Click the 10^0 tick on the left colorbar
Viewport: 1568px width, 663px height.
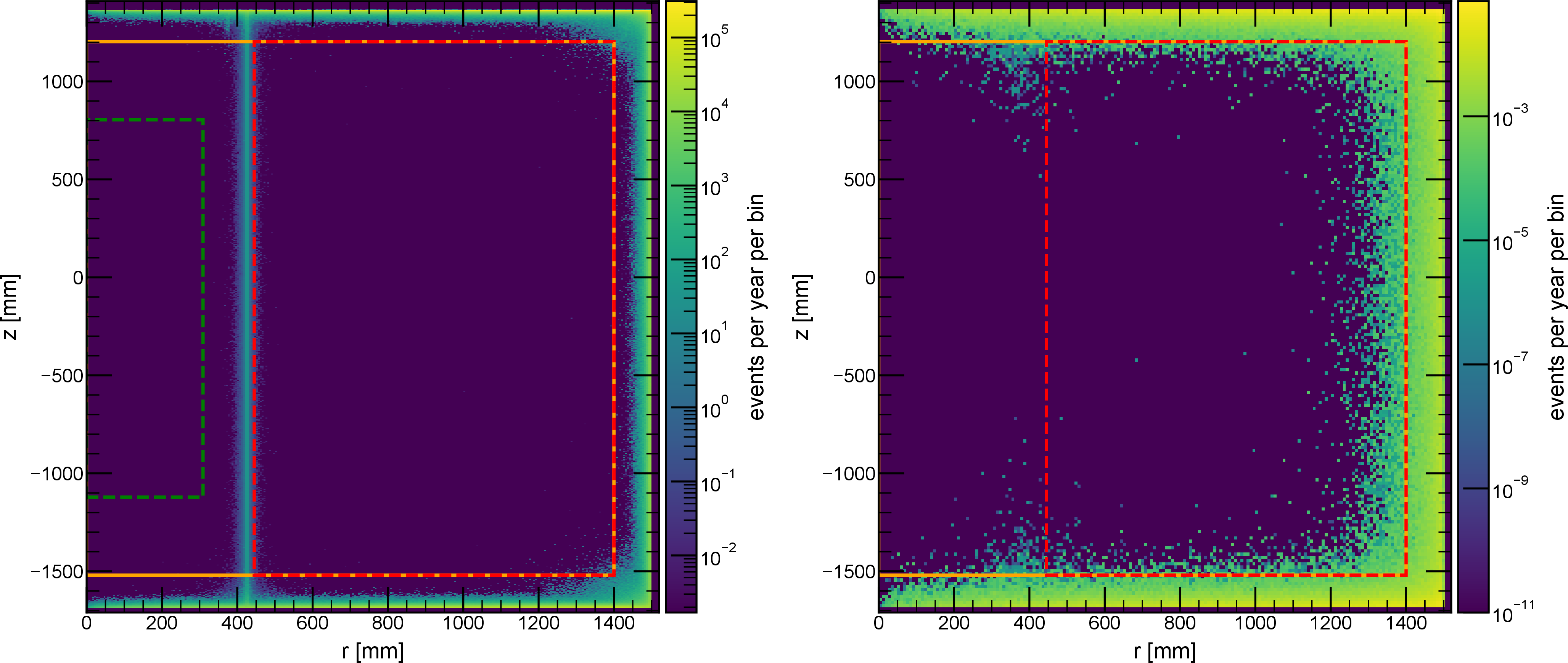[x=714, y=408]
